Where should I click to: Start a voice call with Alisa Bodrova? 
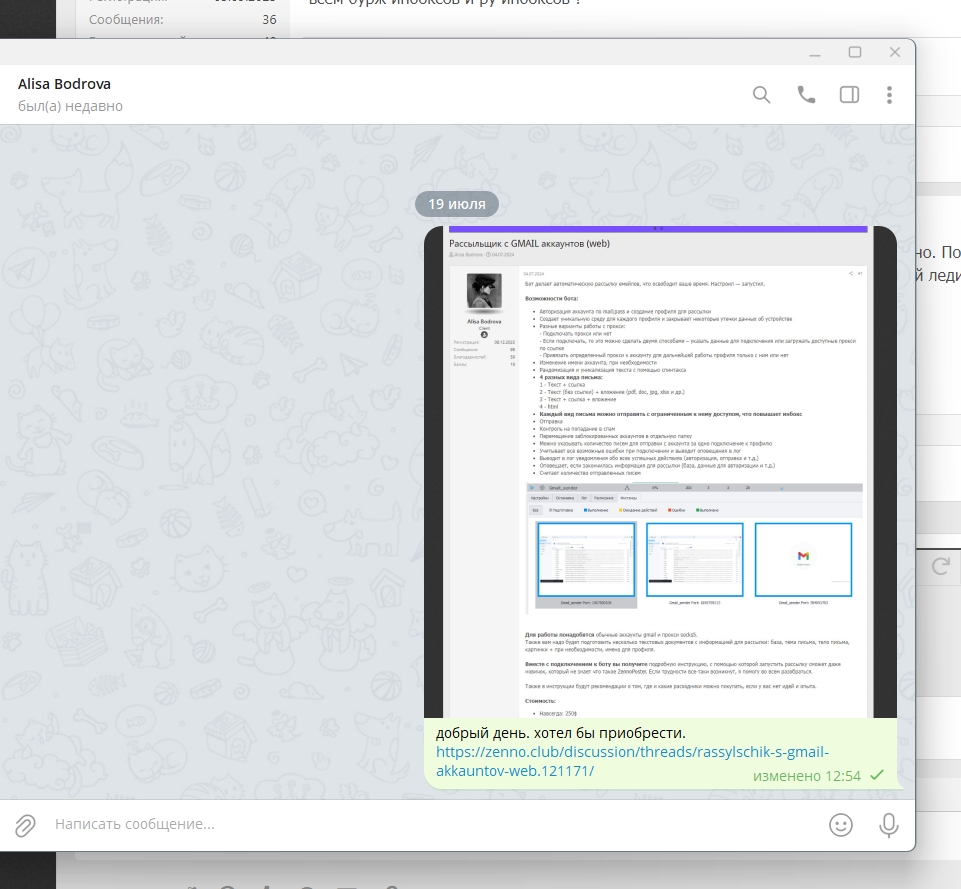pos(806,95)
